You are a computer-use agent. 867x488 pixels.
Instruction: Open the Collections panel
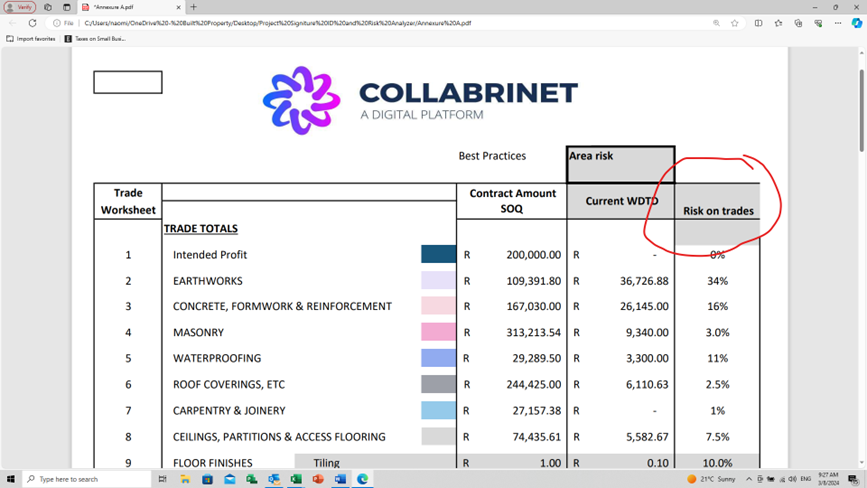click(x=798, y=23)
